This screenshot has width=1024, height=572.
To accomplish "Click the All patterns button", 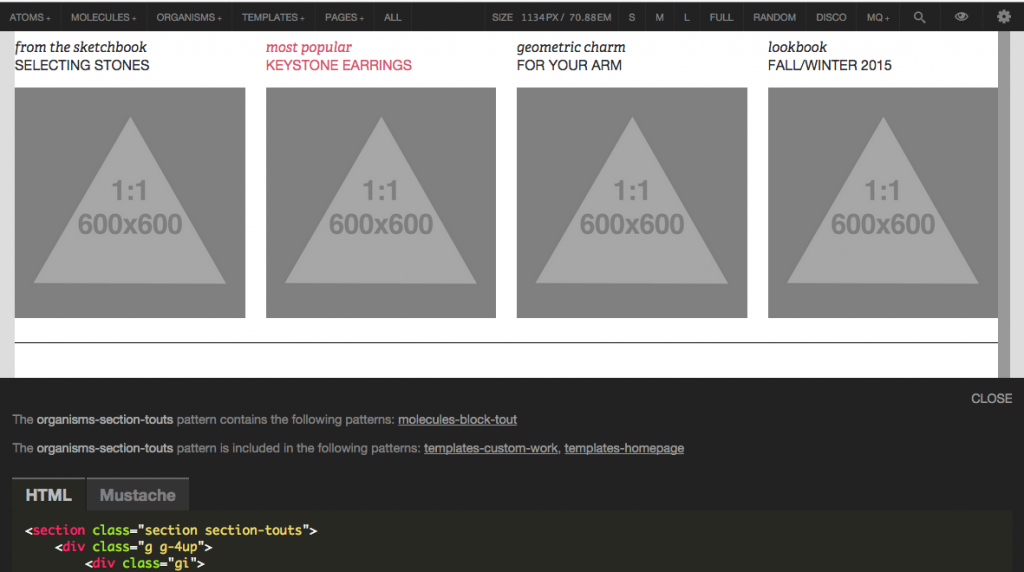I will pos(393,17).
